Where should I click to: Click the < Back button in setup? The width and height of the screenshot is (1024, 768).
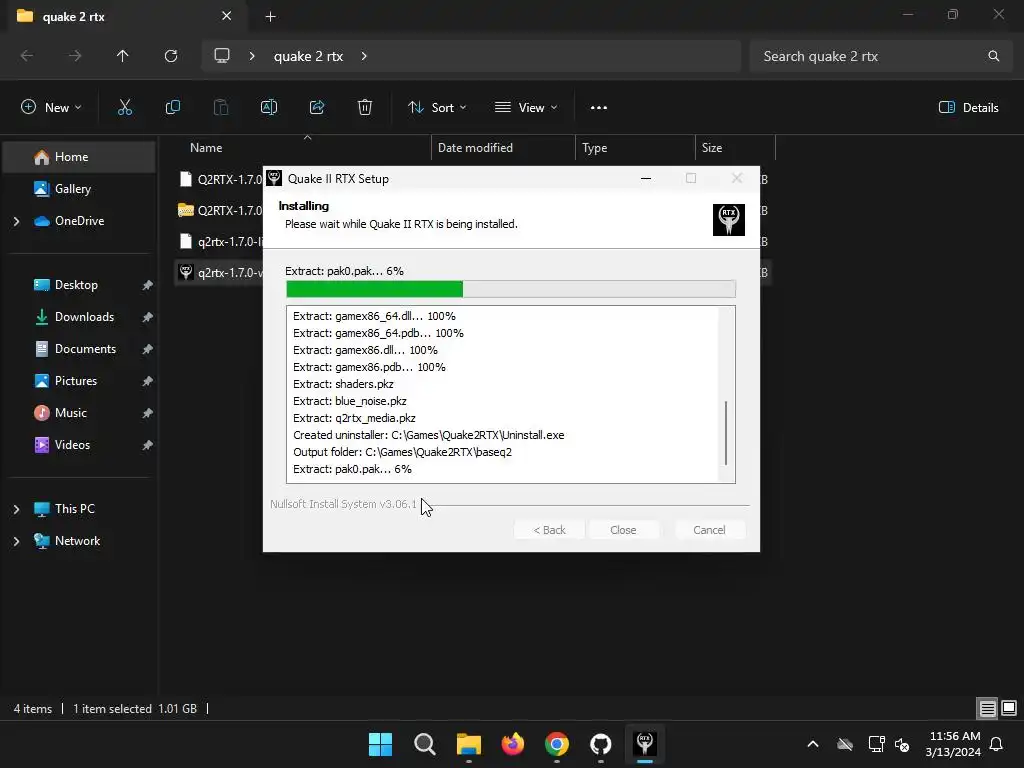pos(549,530)
